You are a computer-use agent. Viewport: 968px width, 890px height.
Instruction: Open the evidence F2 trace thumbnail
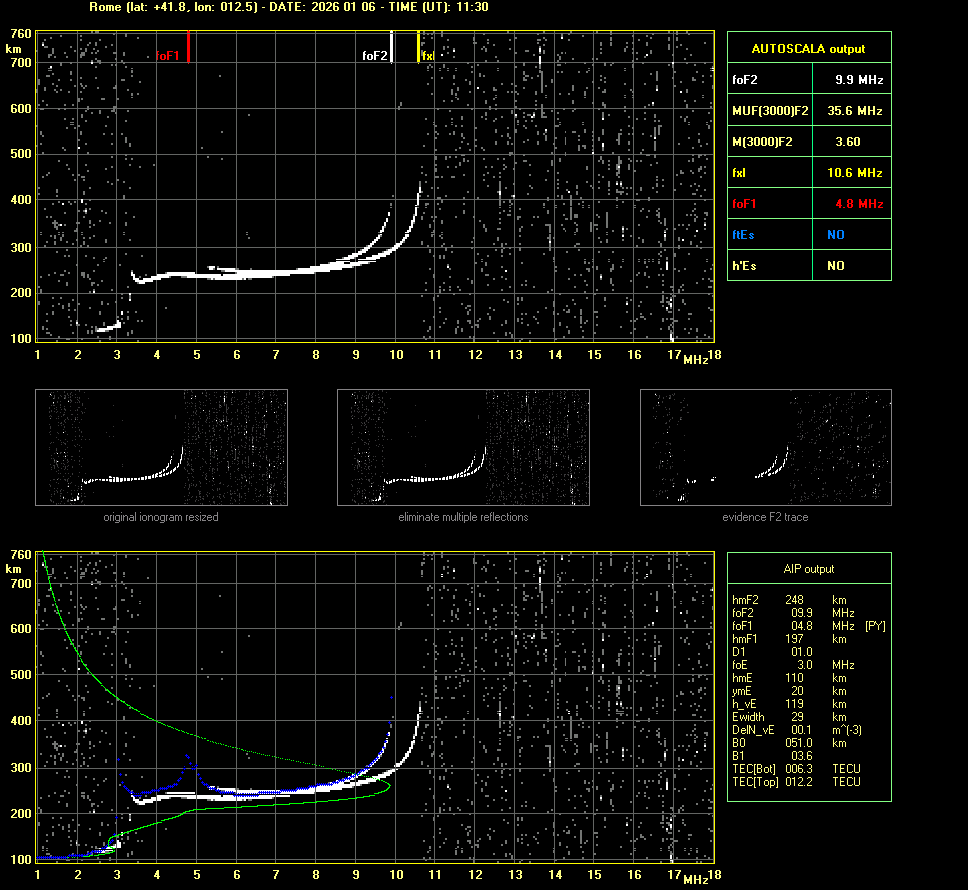765,447
